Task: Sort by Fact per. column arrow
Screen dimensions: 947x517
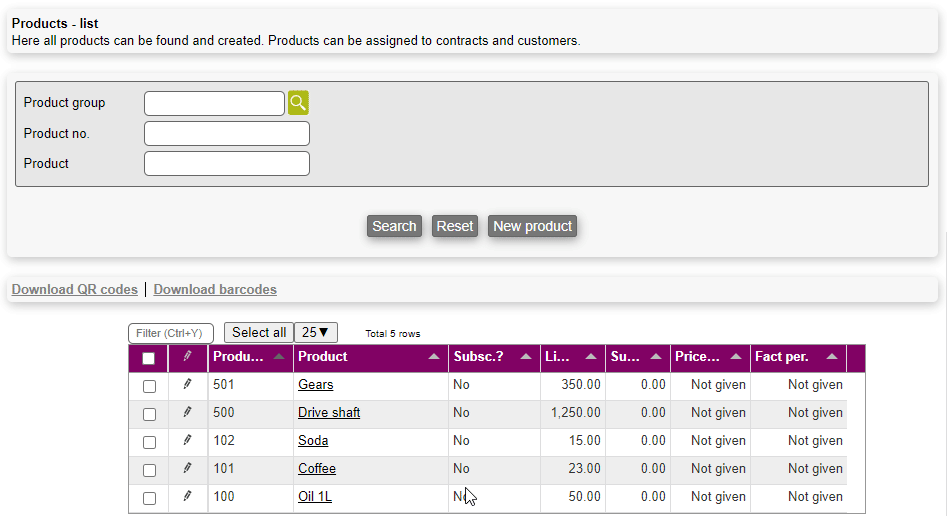Action: (x=832, y=357)
